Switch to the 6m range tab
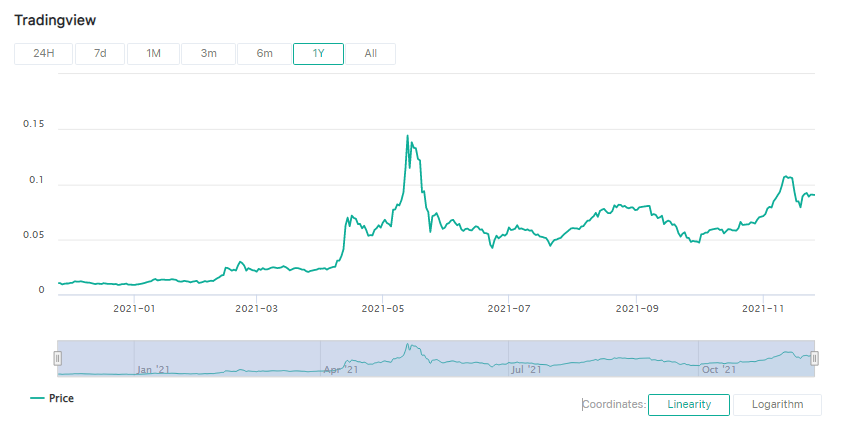 pos(264,54)
